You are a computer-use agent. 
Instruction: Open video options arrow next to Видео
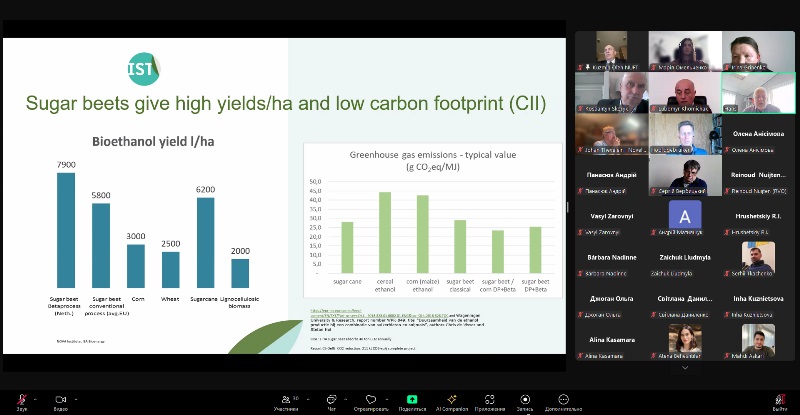click(76, 399)
